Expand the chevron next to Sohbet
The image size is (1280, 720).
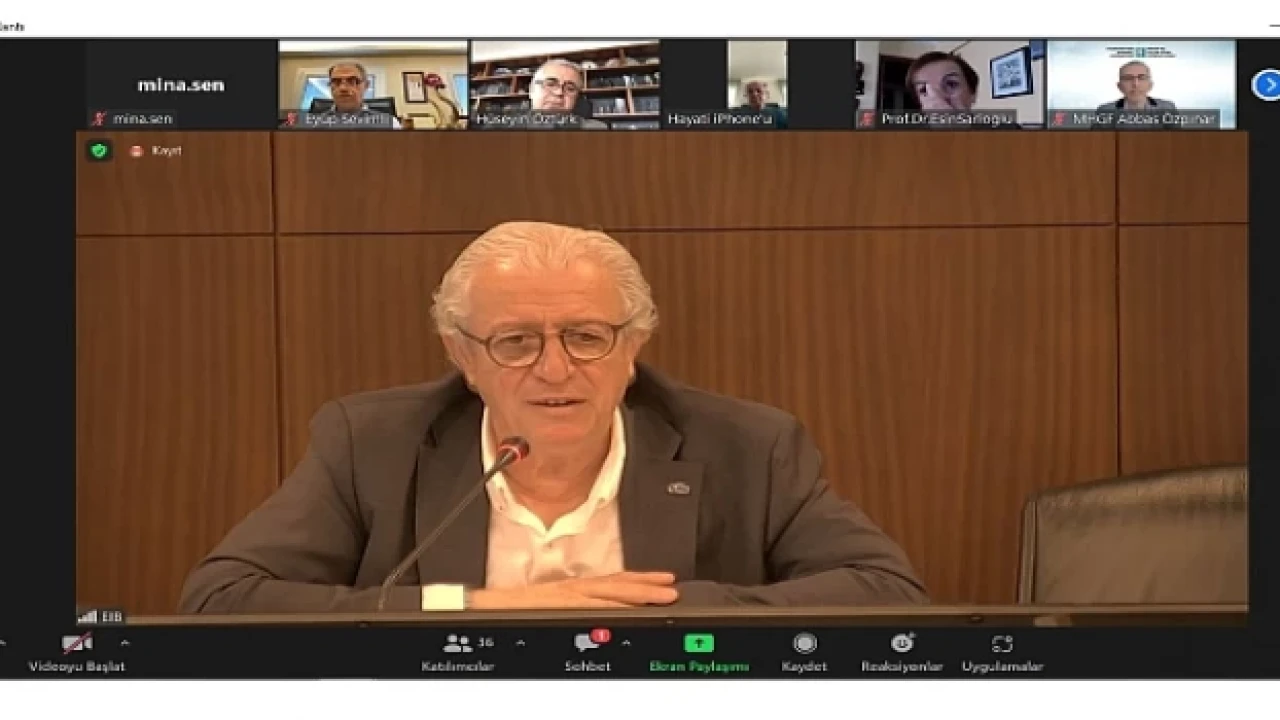[x=626, y=643]
